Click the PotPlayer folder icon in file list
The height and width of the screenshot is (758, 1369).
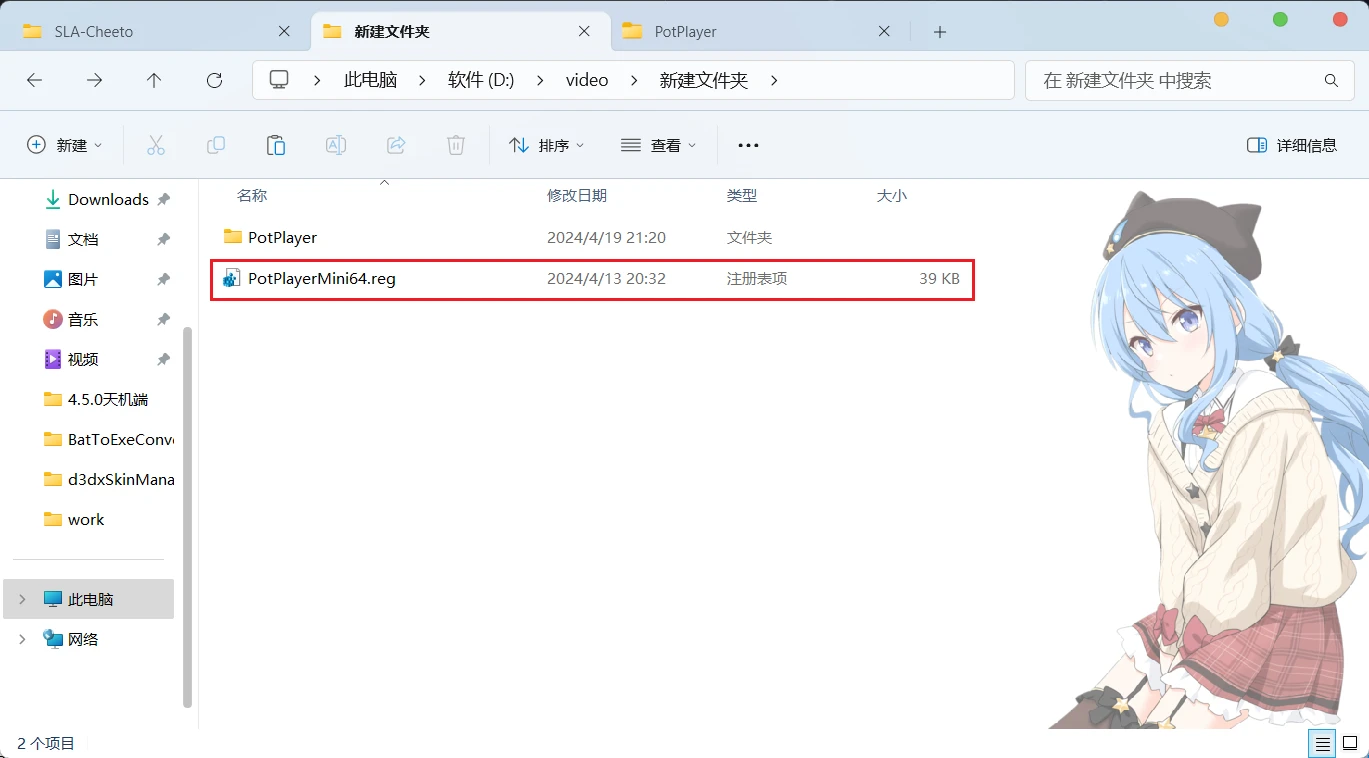(233, 237)
